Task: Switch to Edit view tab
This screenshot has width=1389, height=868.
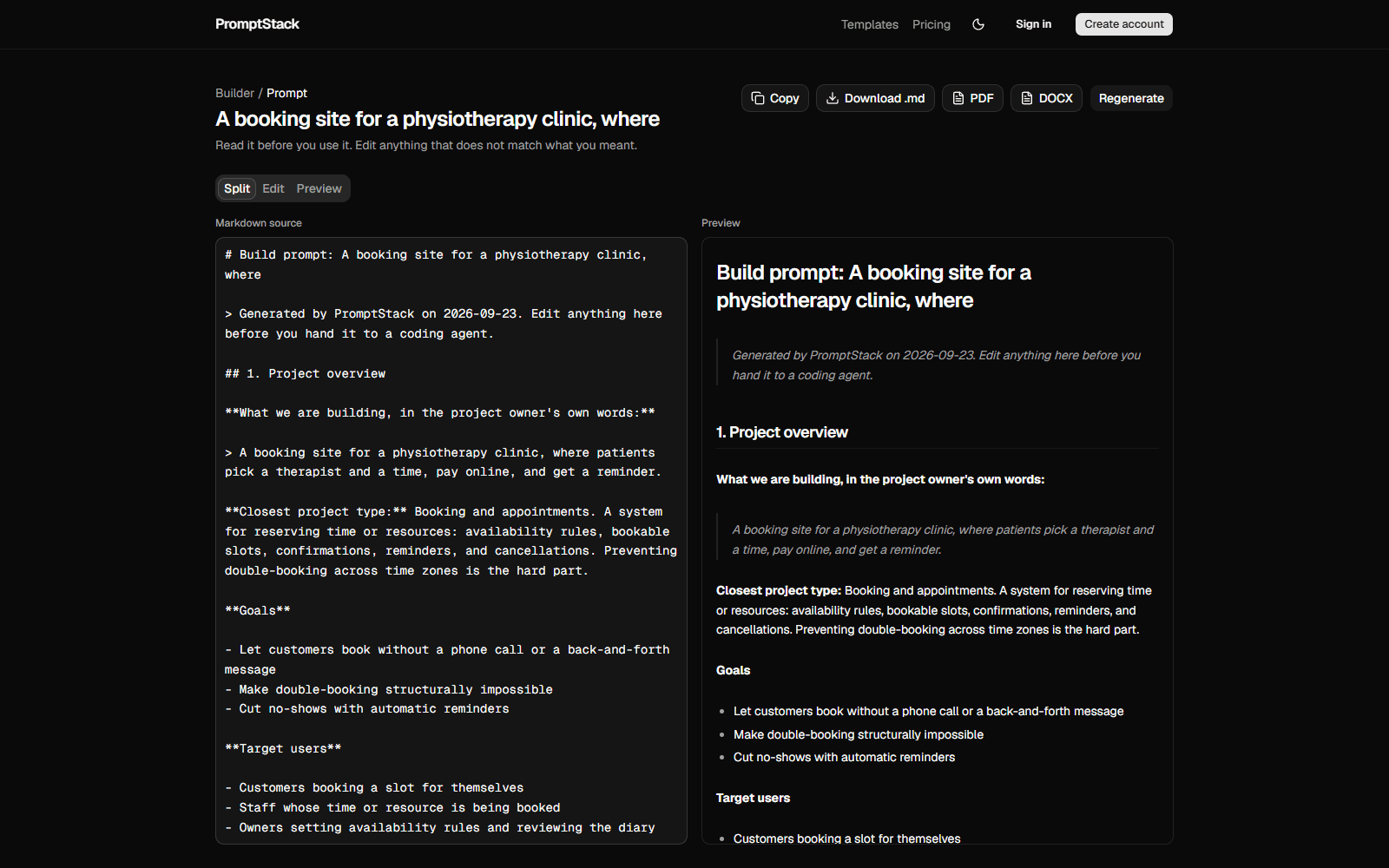Action: tap(273, 188)
